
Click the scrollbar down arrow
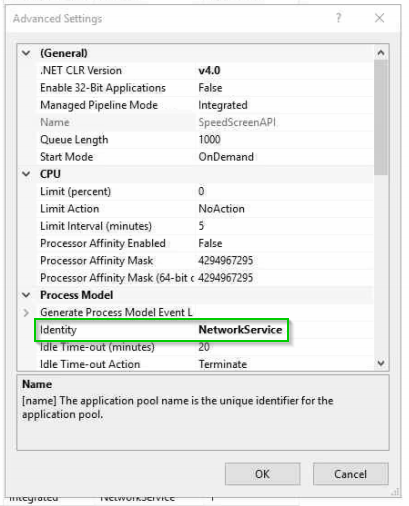[381, 363]
